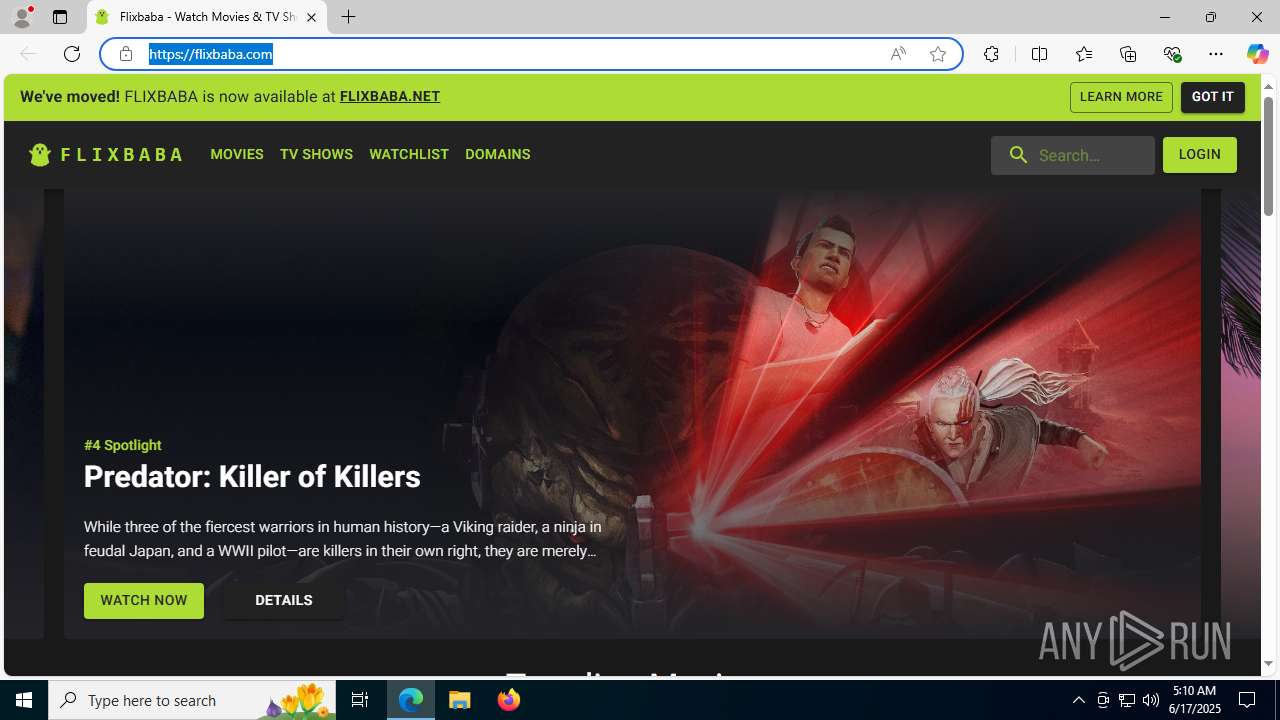Open the Favorites list icon
This screenshot has width=1280, height=720.
pos(1084,54)
